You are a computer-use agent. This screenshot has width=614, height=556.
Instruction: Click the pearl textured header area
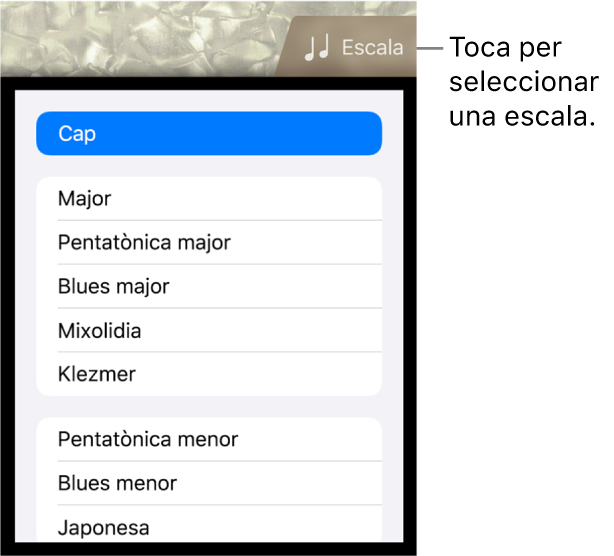pos(141,39)
